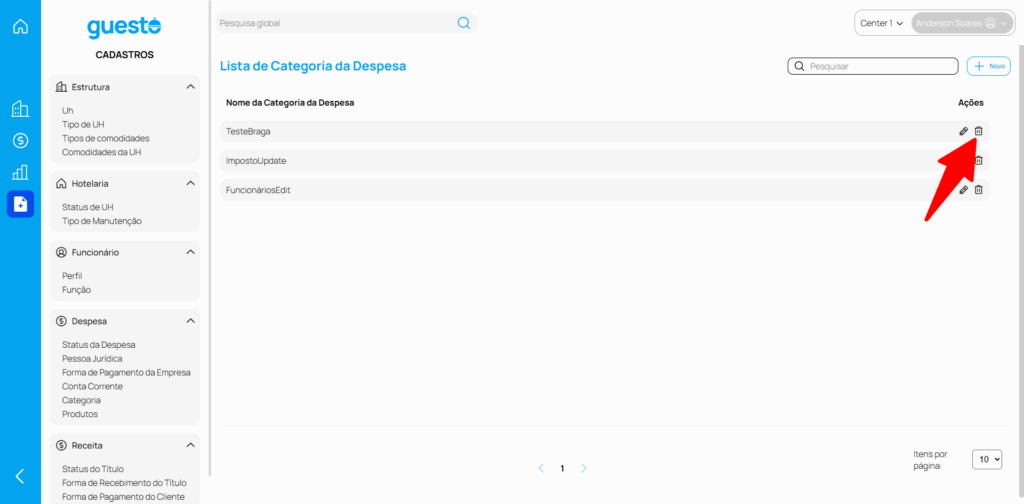Collapse the Despesa section
This screenshot has width=1024, height=504.
[190, 321]
